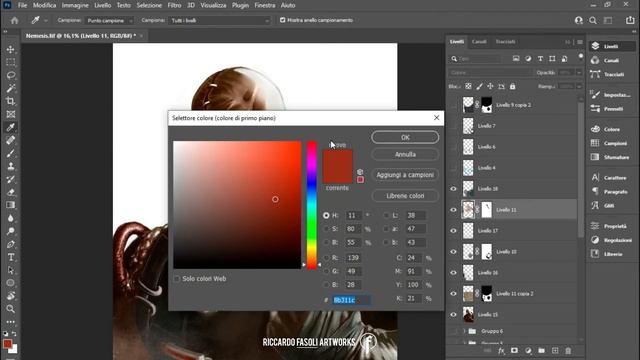Screen dimensions: 640x360
Task: Select the Blur tool
Action: (11, 218)
